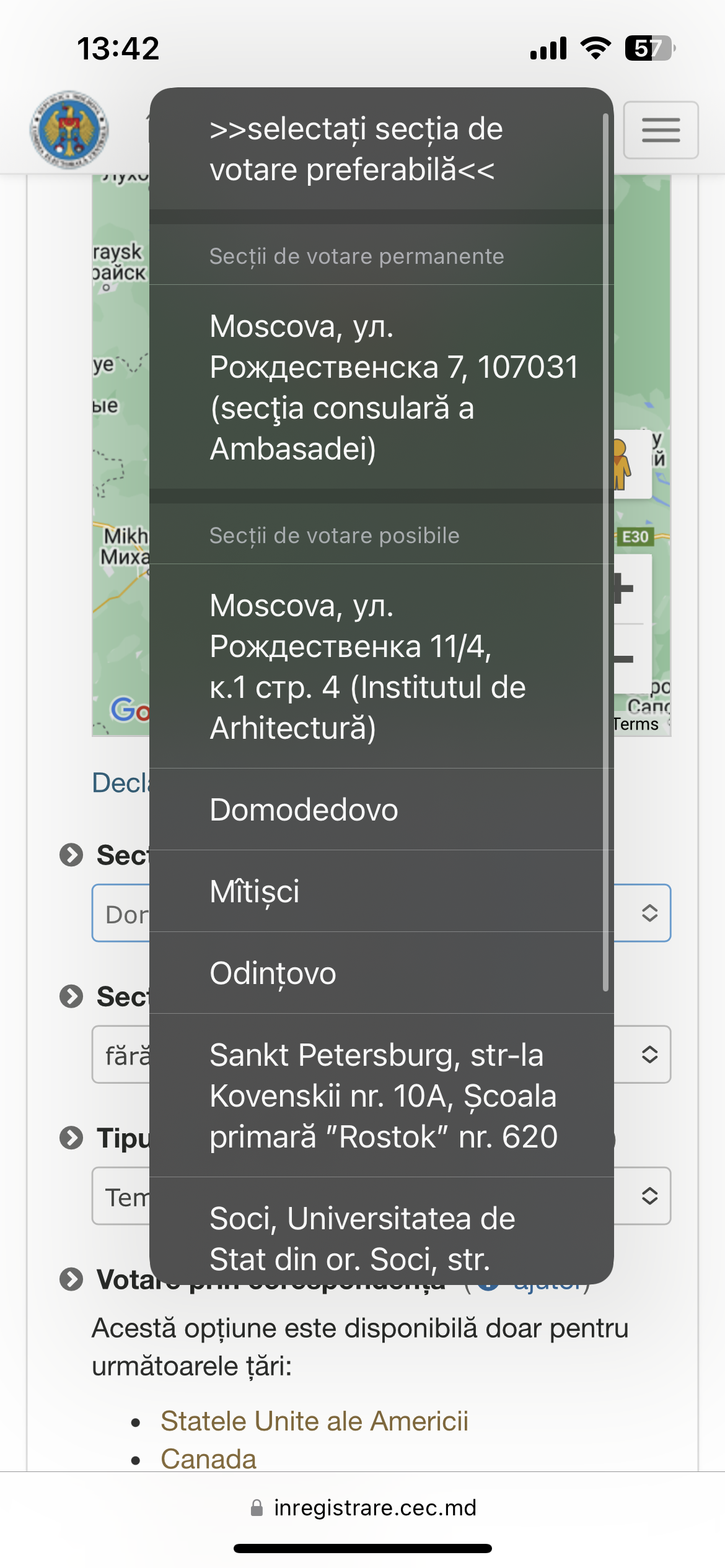The width and height of the screenshot is (725, 1568).
Task: Tap the battery indicator
Action: [650, 48]
